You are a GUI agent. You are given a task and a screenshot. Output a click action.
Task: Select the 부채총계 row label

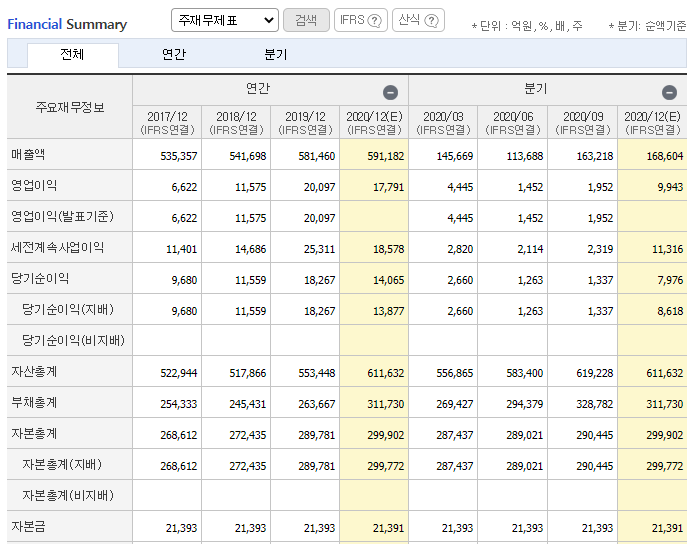pyautogui.click(x=34, y=402)
